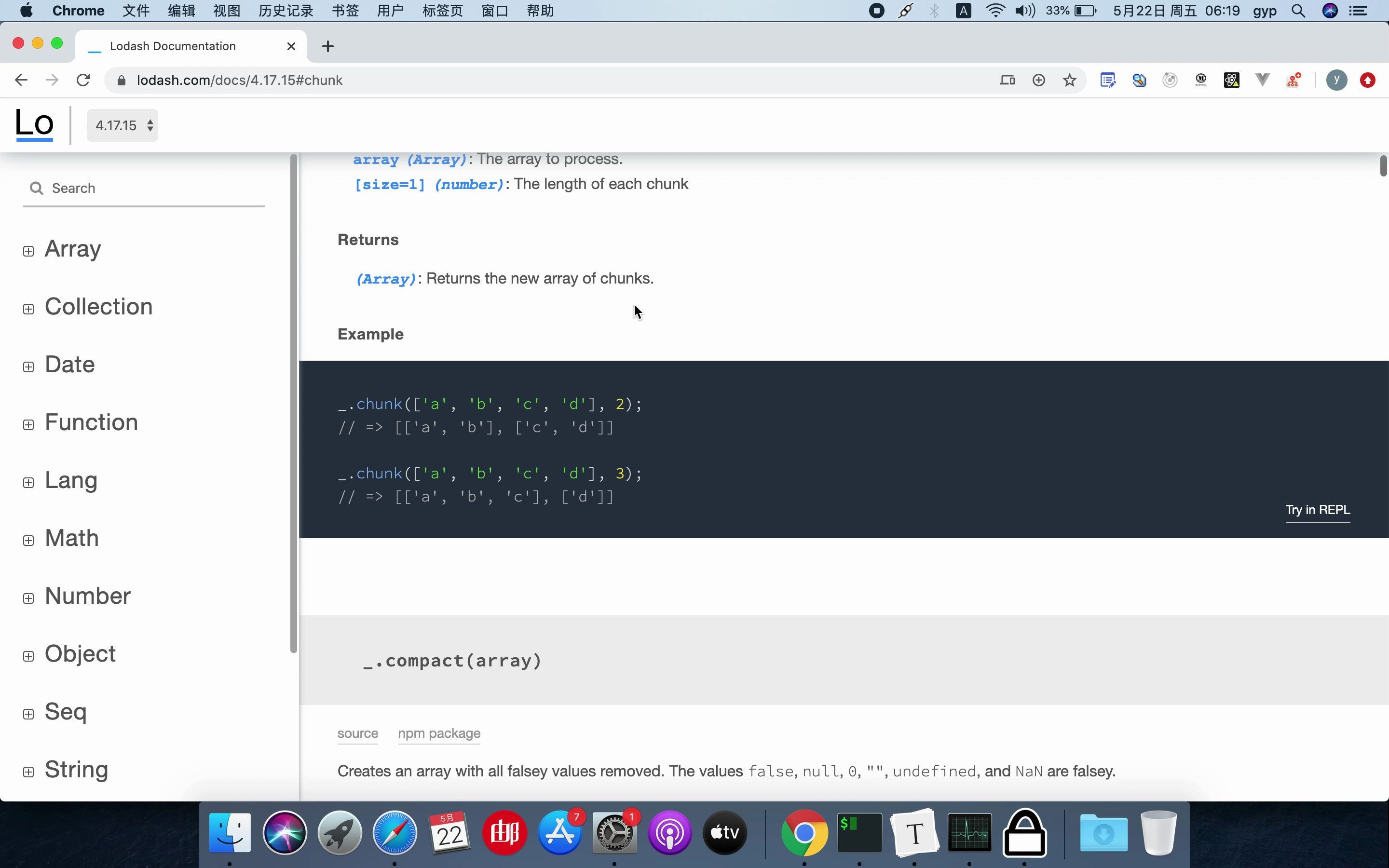1389x868 pixels.
Task: Expand the Object category
Action: tap(28, 656)
